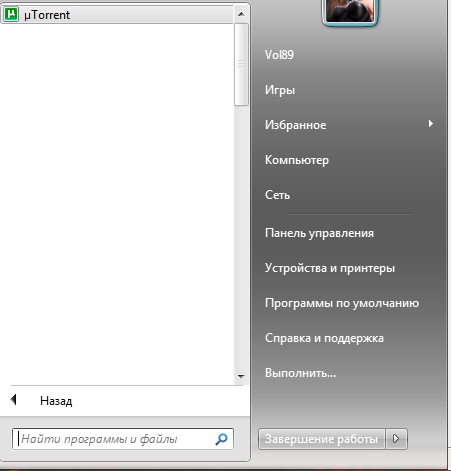Click the green µTorrent icon
The width and height of the screenshot is (451, 471).
(x=12, y=14)
